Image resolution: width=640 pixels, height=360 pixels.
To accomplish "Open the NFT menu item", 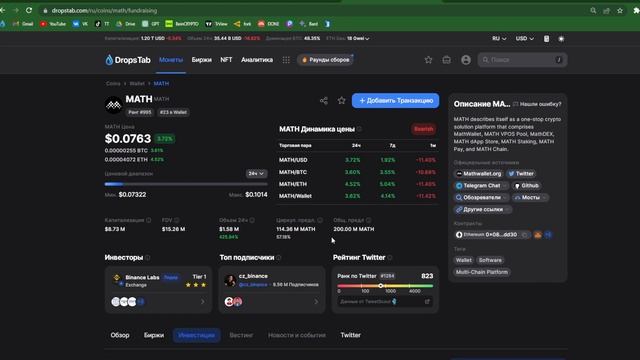I will [226, 60].
